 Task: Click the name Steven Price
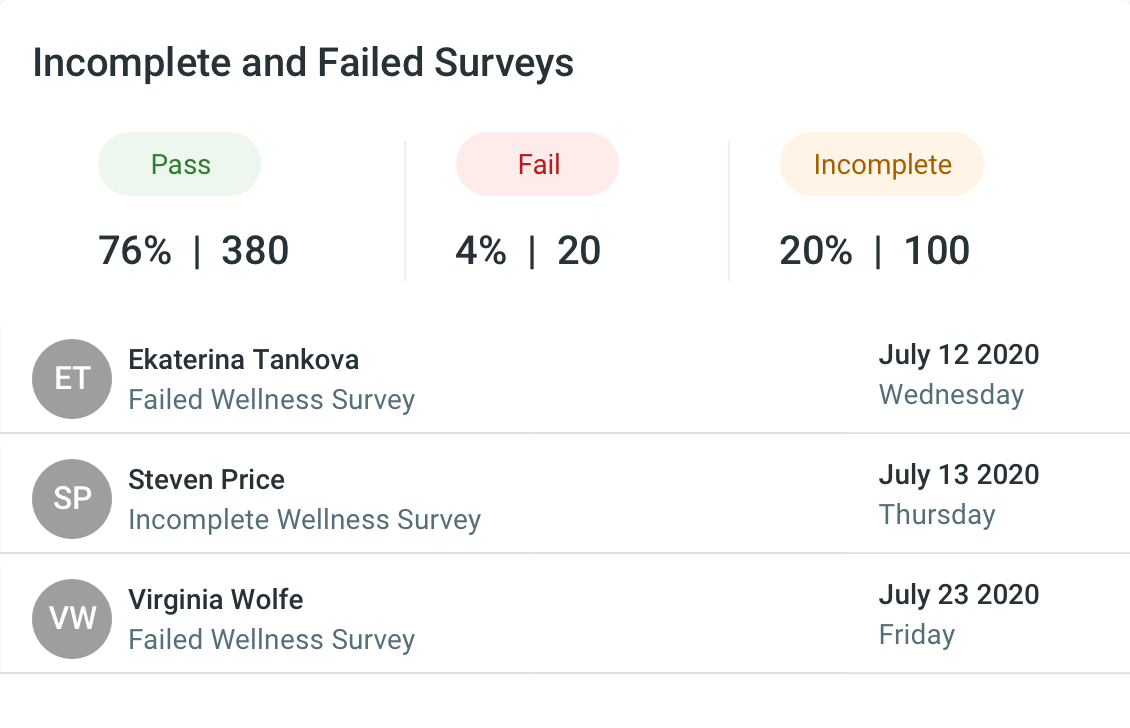tap(206, 479)
